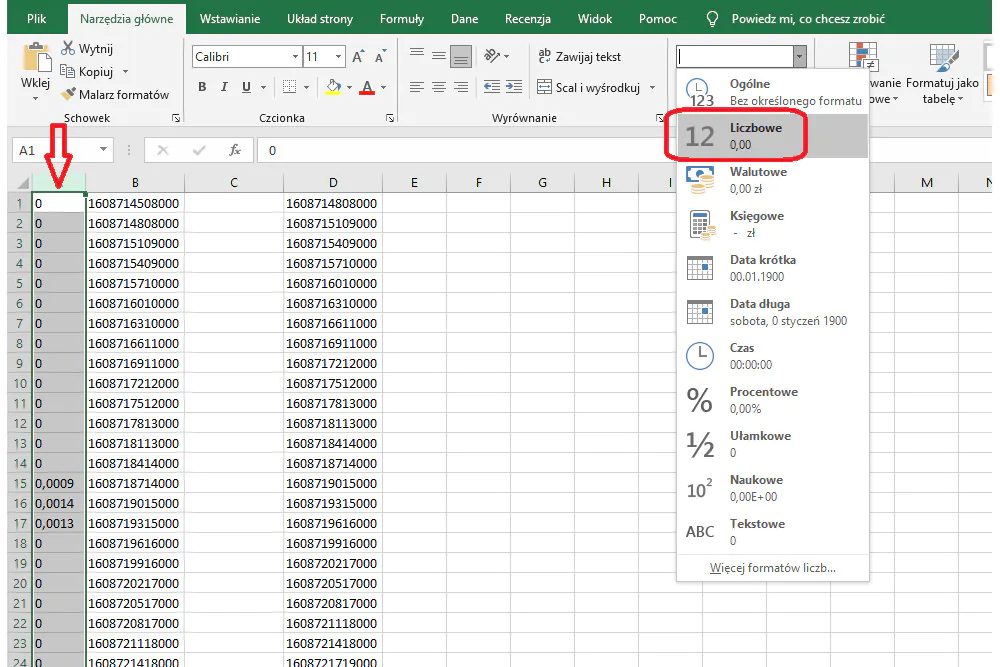
Task: Choose the Ogólne format option
Action: pyautogui.click(x=772, y=92)
